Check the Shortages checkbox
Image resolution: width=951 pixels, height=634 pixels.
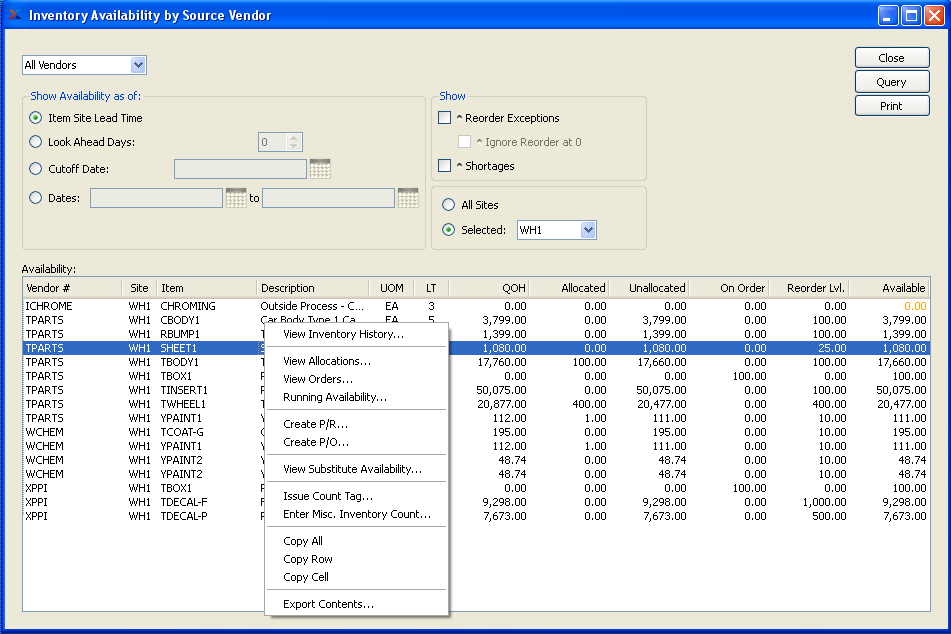445,166
